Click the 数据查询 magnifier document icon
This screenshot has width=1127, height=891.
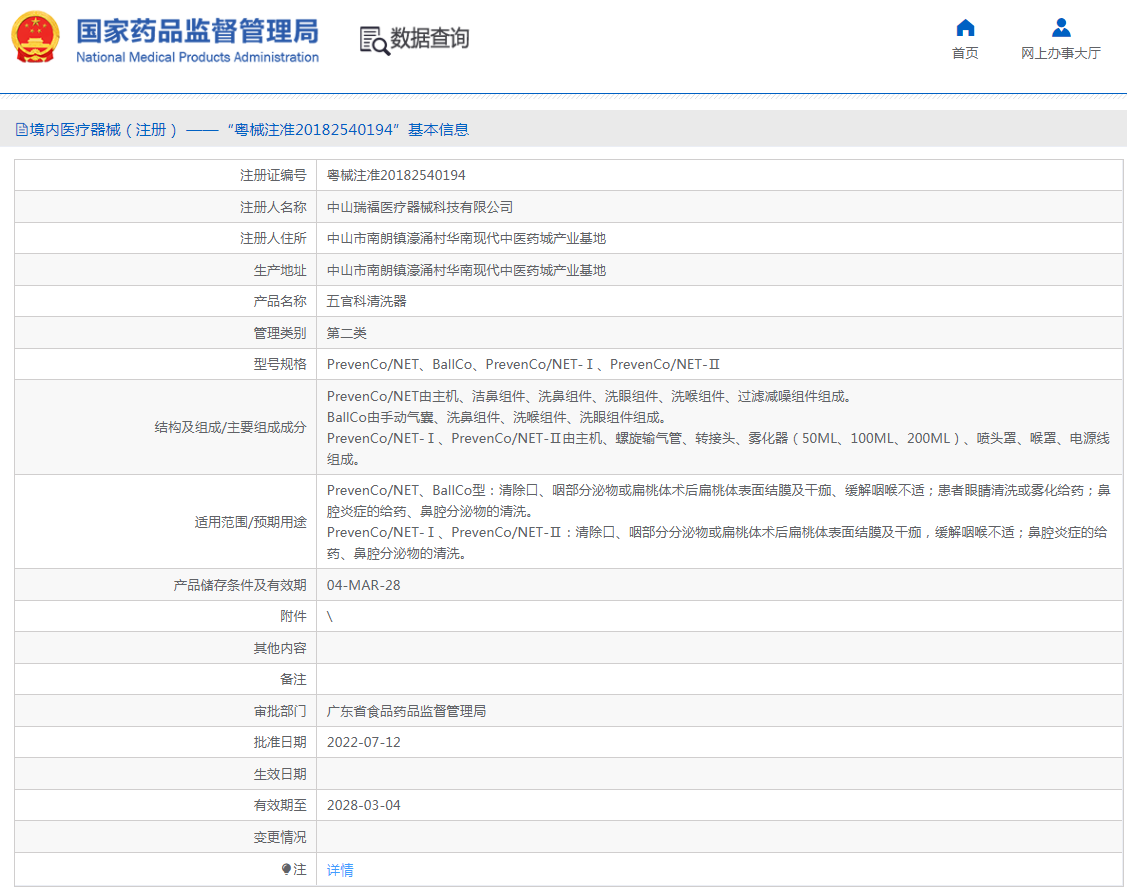click(x=374, y=40)
